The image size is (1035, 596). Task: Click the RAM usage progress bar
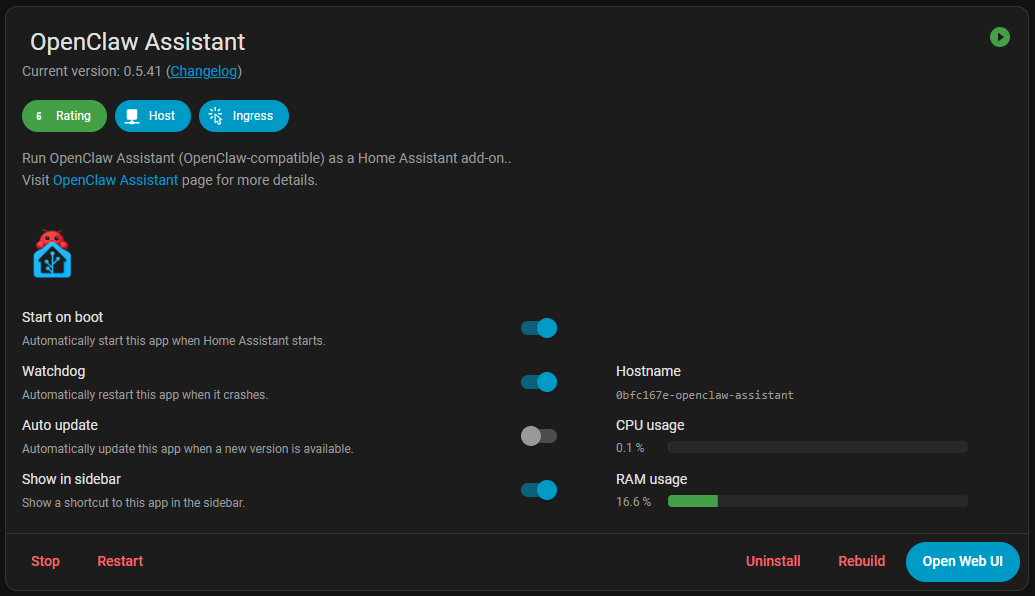point(817,501)
